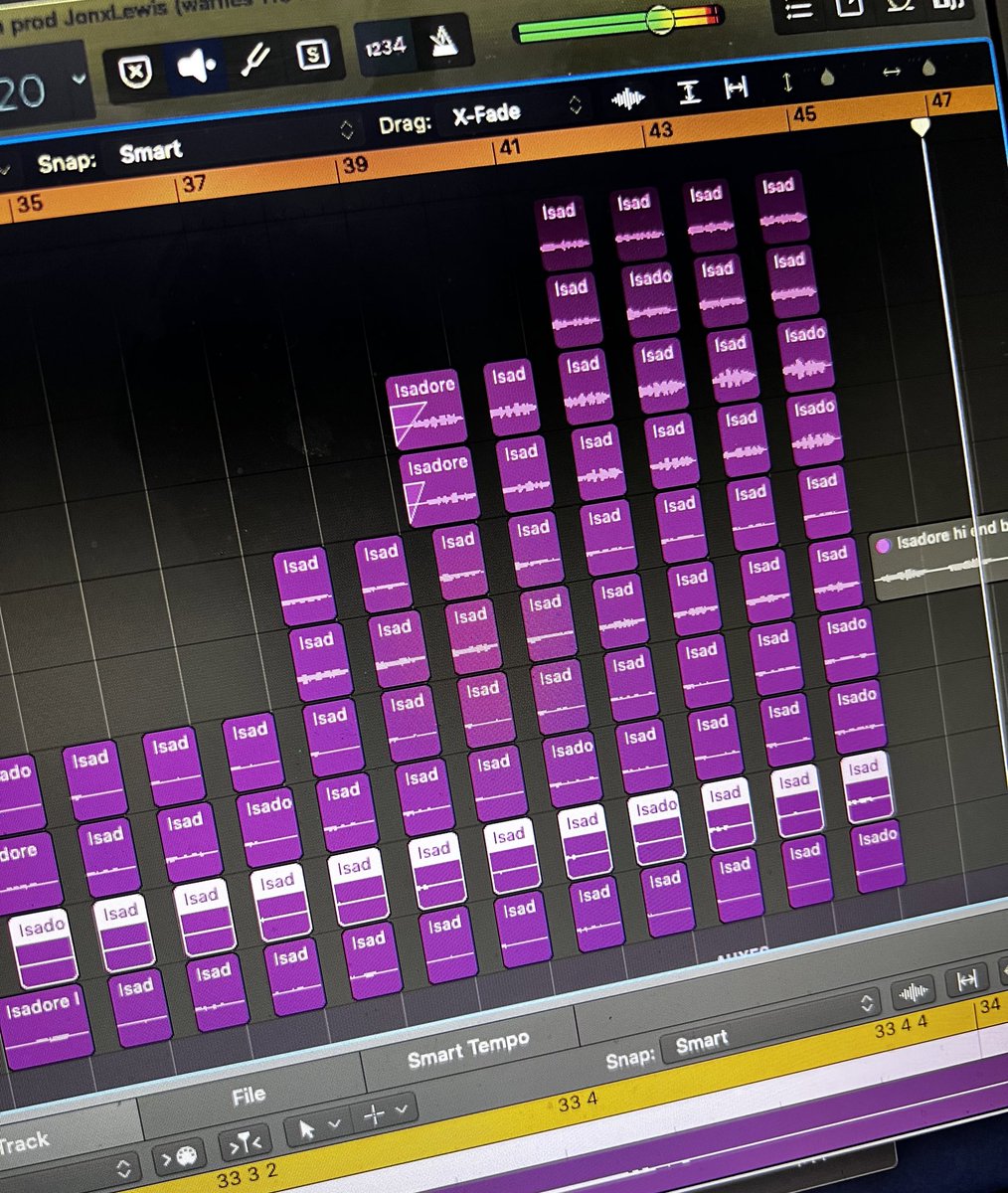
Task: Click bar 39 in the ruler
Action: [x=354, y=165]
